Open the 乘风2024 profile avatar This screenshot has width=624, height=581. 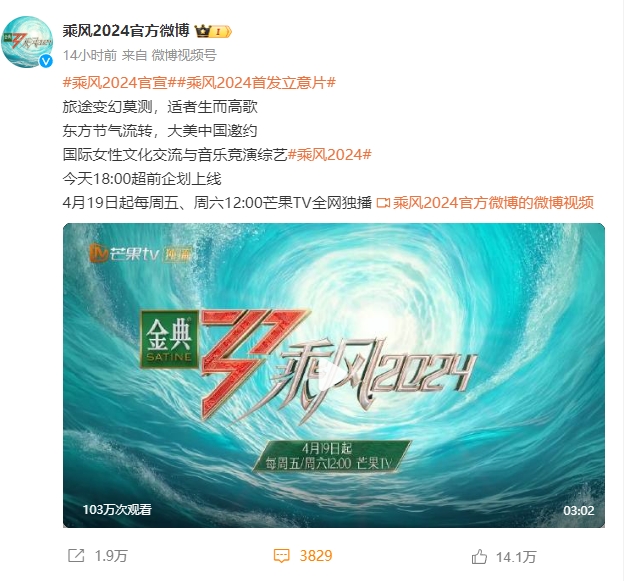point(27,41)
